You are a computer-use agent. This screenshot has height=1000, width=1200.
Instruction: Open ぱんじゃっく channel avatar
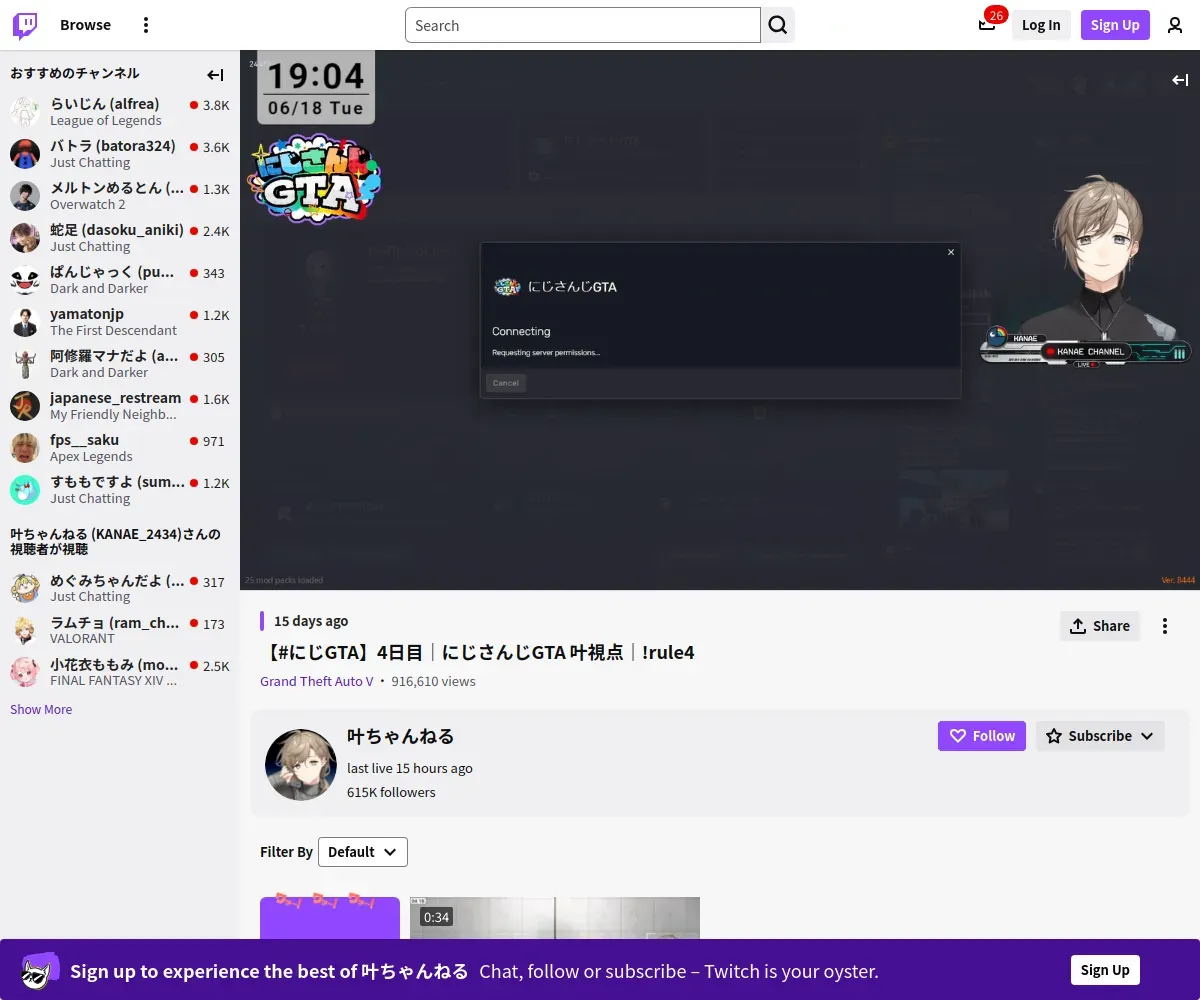coord(25,279)
